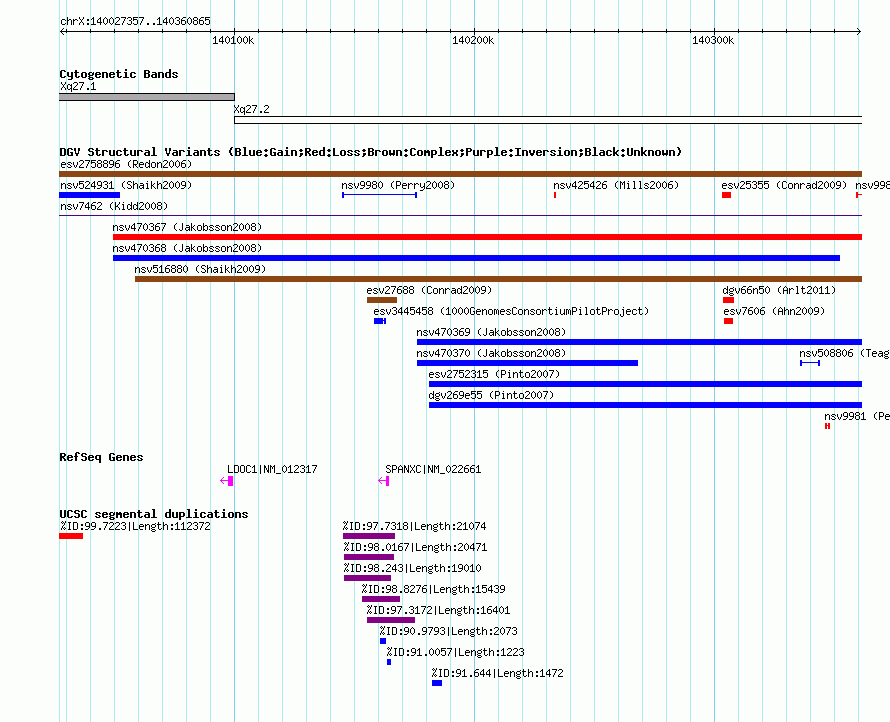Viewport: 890px width, 722px height.
Task: Click the Xq27.1 gray cytogenetic band
Action: point(146,97)
